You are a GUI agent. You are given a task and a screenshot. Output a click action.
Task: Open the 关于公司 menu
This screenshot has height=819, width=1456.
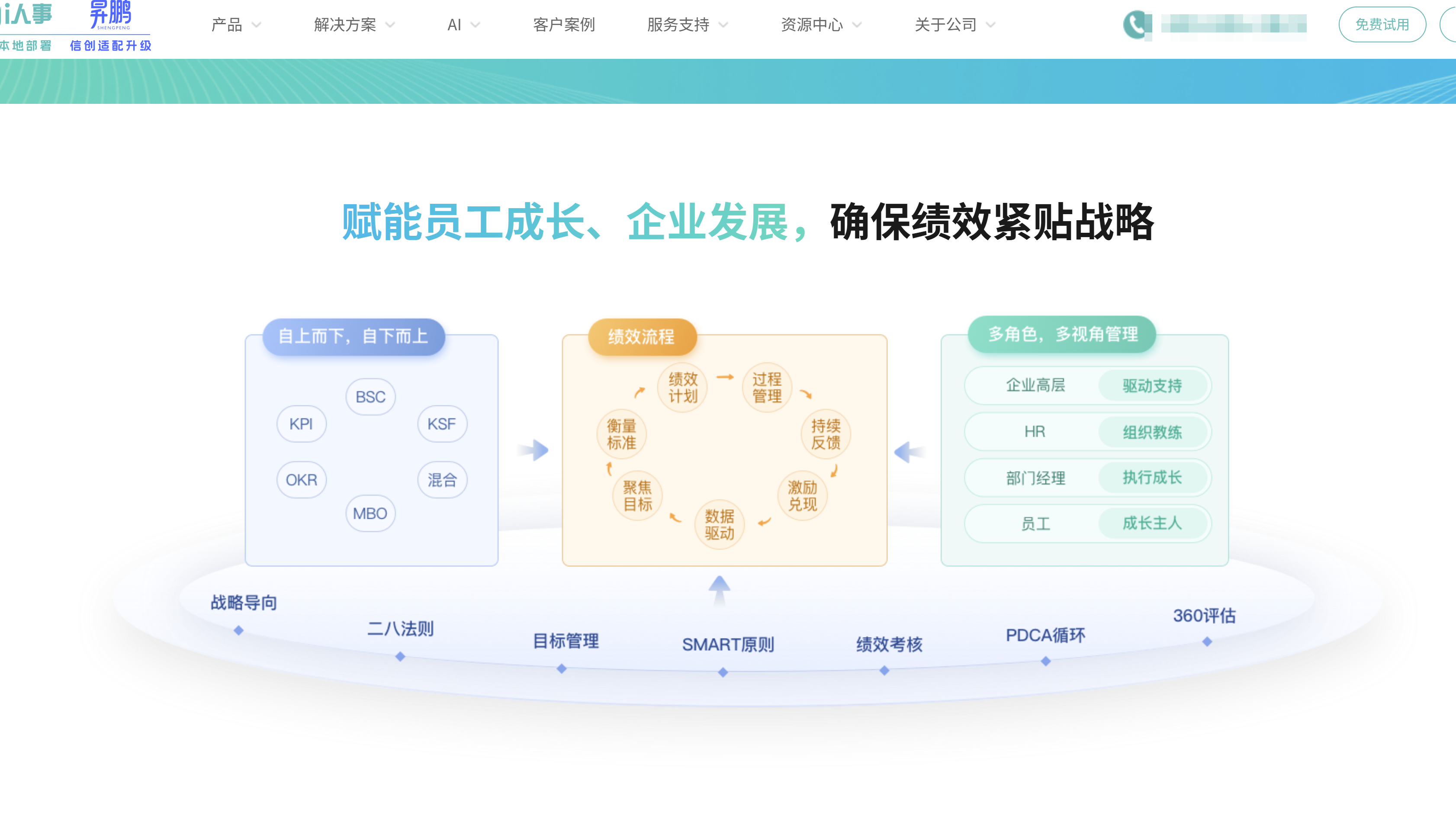pyautogui.click(x=945, y=25)
